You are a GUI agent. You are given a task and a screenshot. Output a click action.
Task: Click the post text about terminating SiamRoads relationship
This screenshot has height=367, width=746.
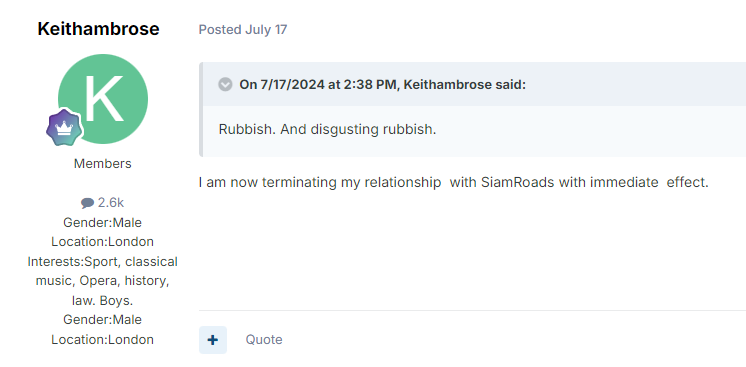click(x=454, y=183)
